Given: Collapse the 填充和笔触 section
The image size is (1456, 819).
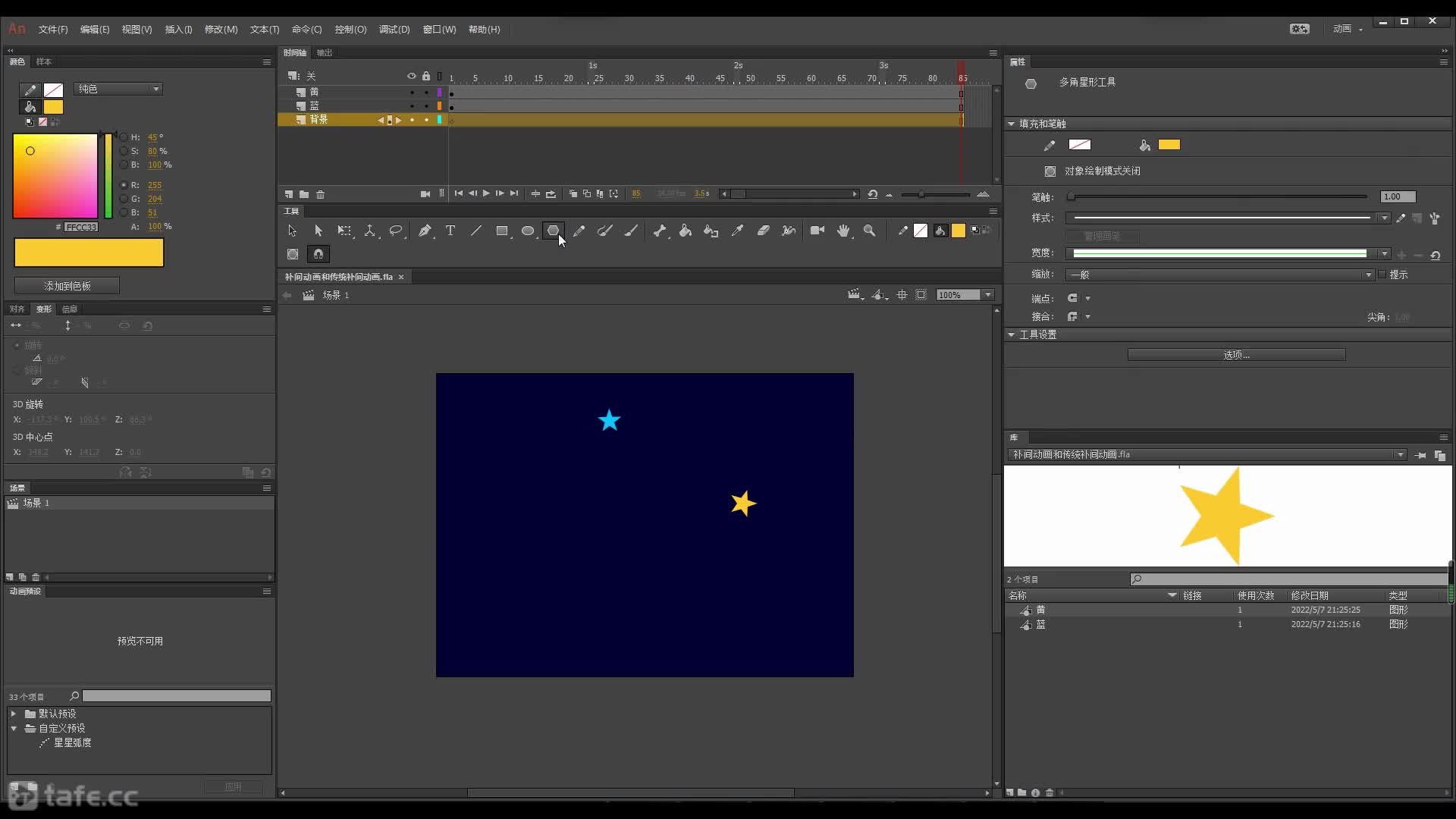Looking at the screenshot, I should [1011, 124].
